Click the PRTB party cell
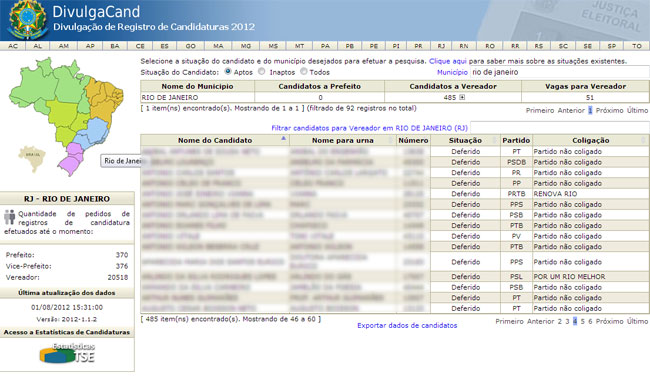650x383 pixels. 516,194
